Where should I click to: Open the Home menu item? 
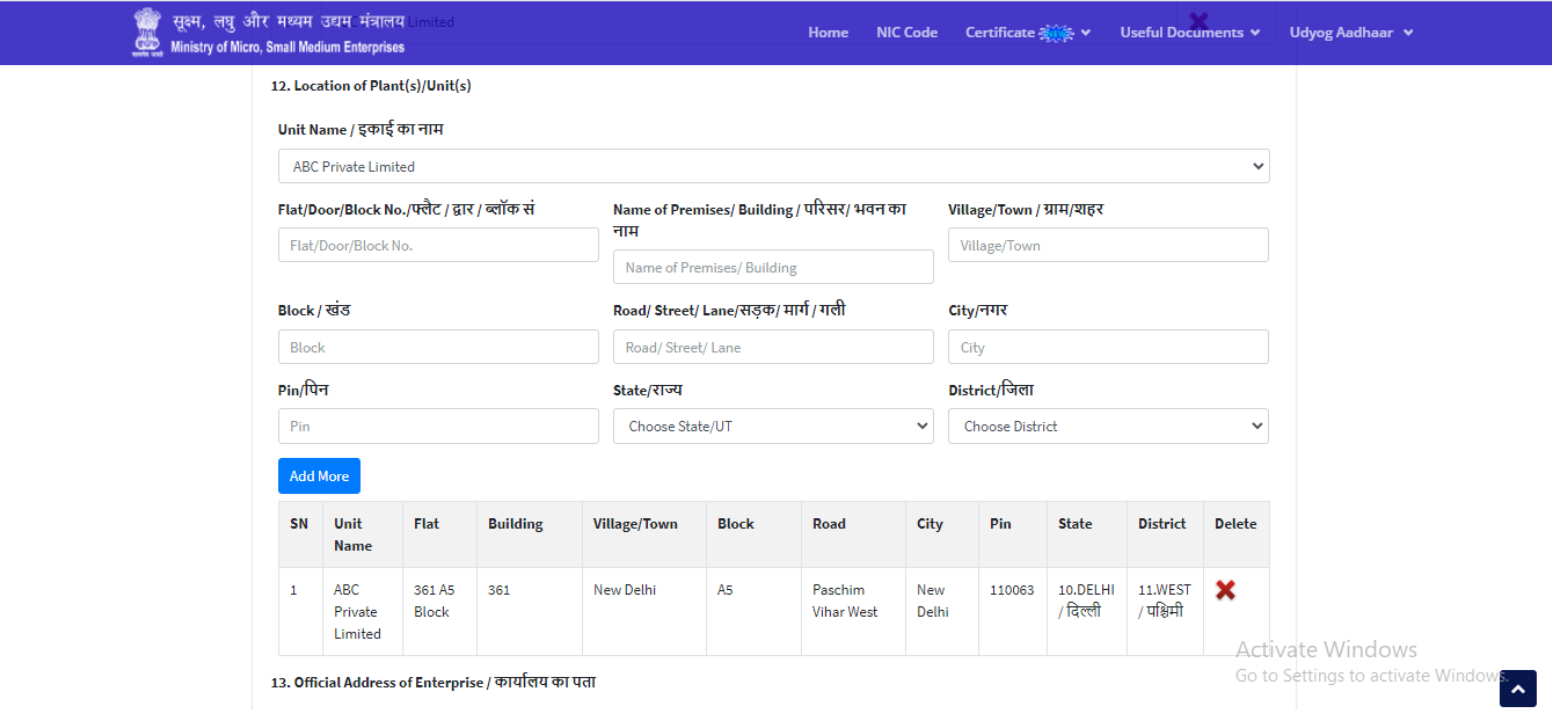(828, 33)
